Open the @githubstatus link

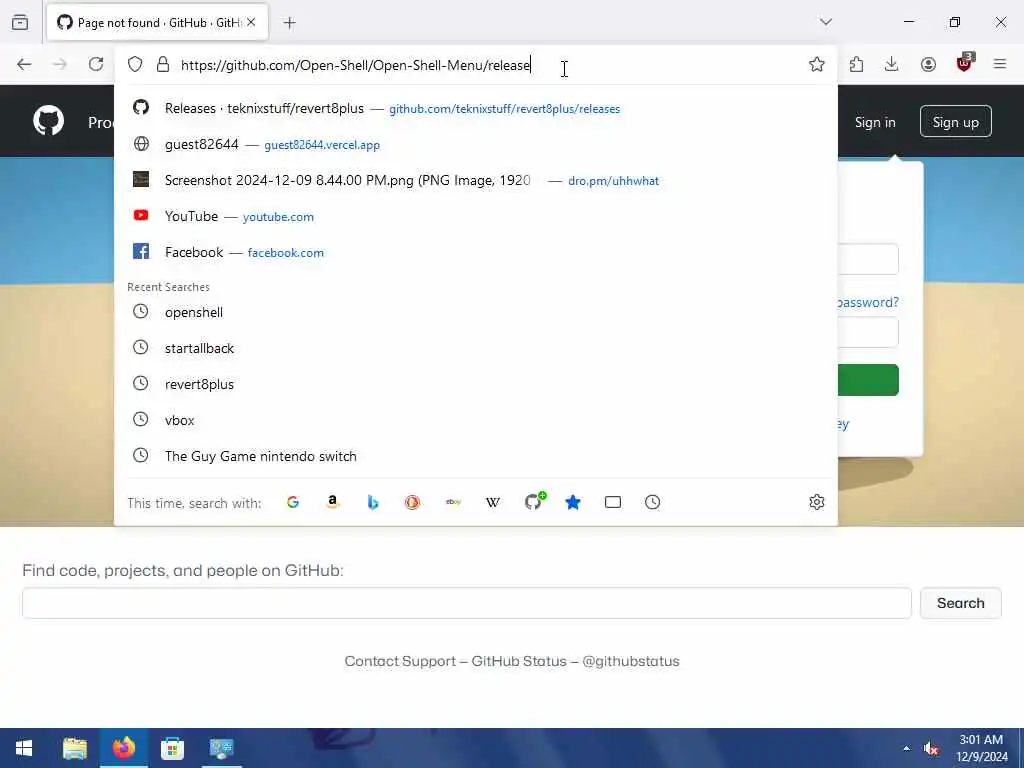tap(630, 661)
